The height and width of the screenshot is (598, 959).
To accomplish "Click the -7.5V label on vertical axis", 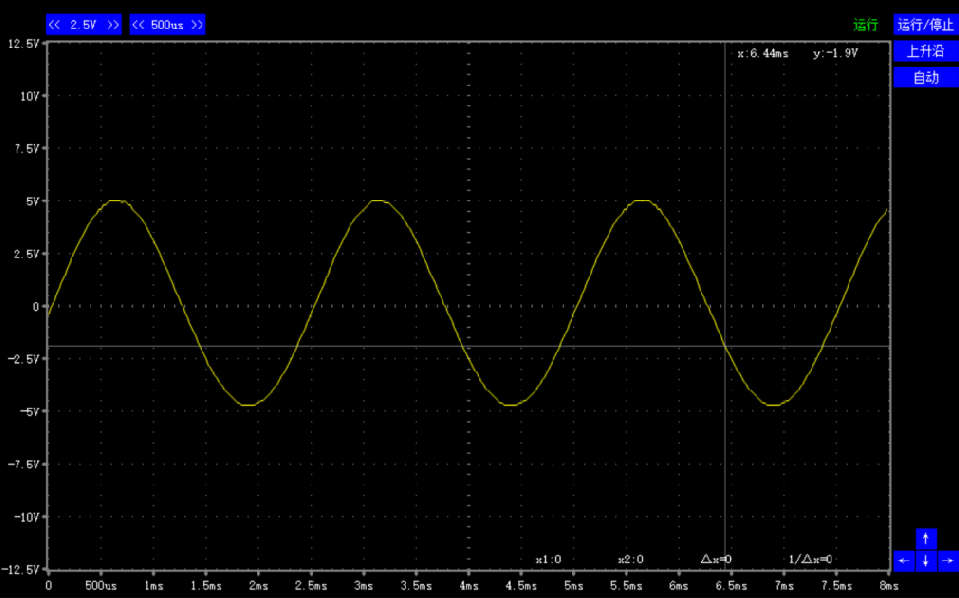I will (24, 465).
